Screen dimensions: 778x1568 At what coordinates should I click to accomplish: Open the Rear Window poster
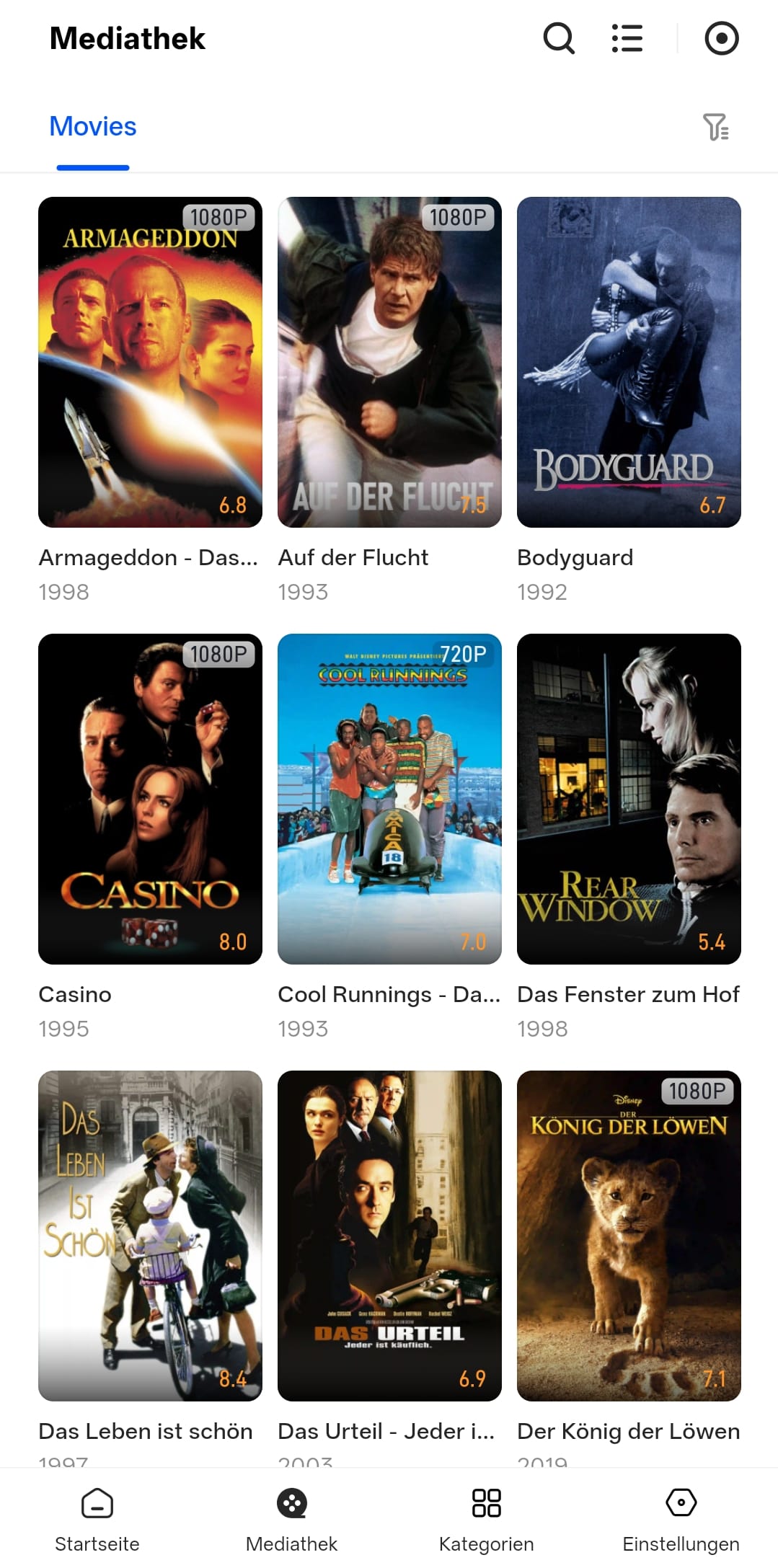(x=629, y=799)
